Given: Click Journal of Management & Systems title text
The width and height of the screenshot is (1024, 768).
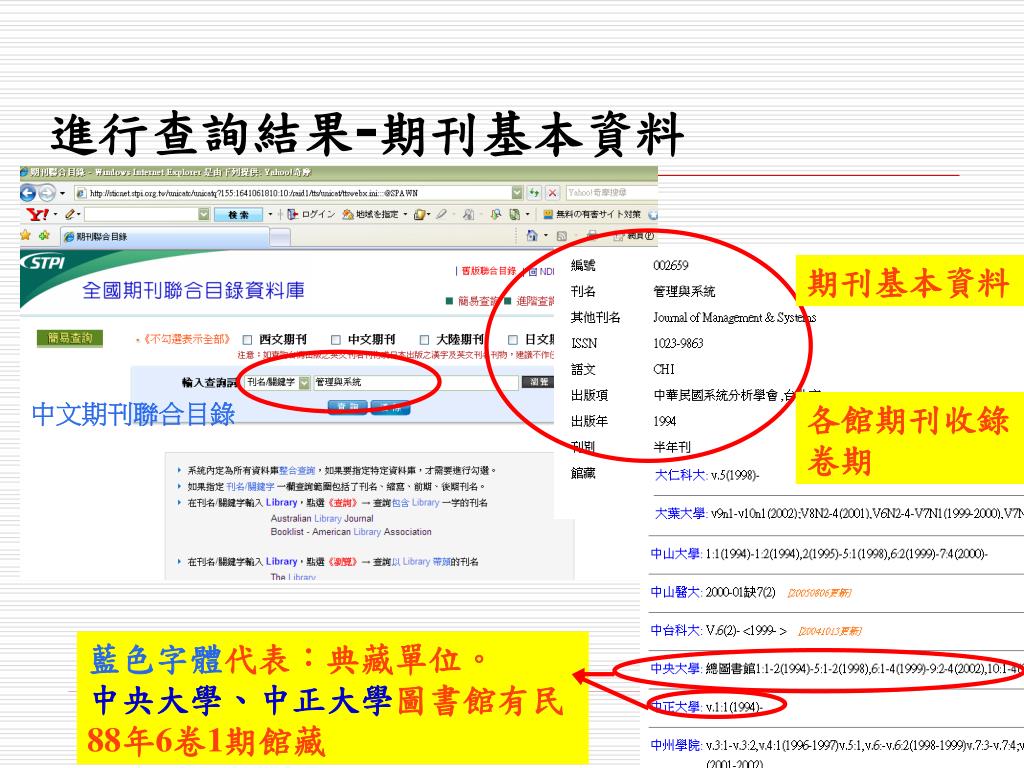Looking at the screenshot, I should (x=734, y=317).
